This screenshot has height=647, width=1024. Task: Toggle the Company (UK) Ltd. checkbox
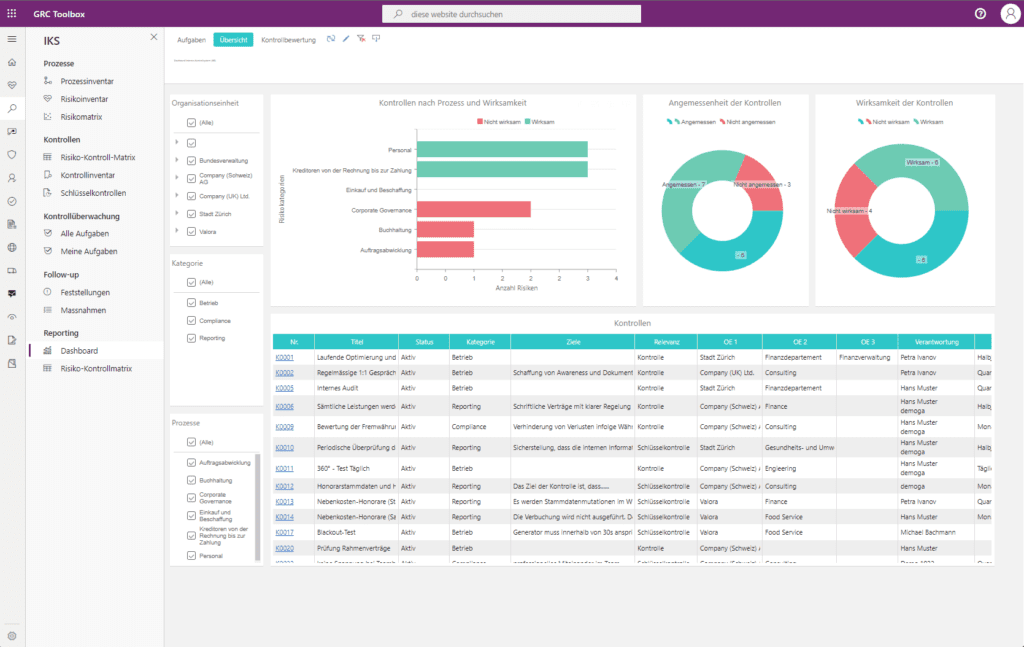(x=191, y=196)
